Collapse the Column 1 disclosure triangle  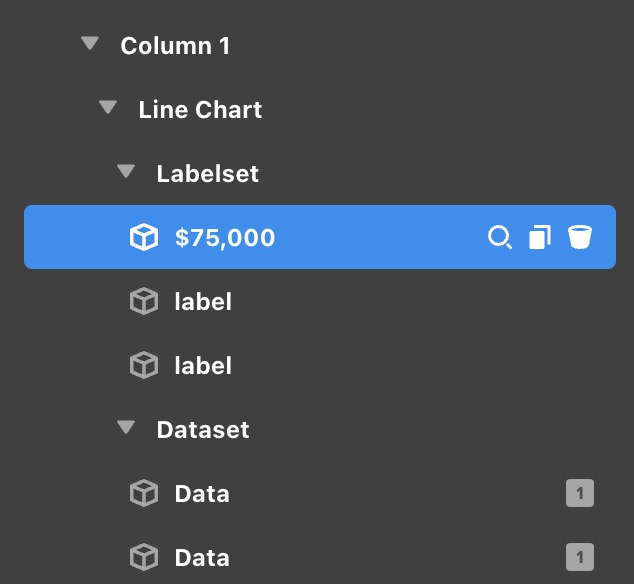[x=91, y=44]
